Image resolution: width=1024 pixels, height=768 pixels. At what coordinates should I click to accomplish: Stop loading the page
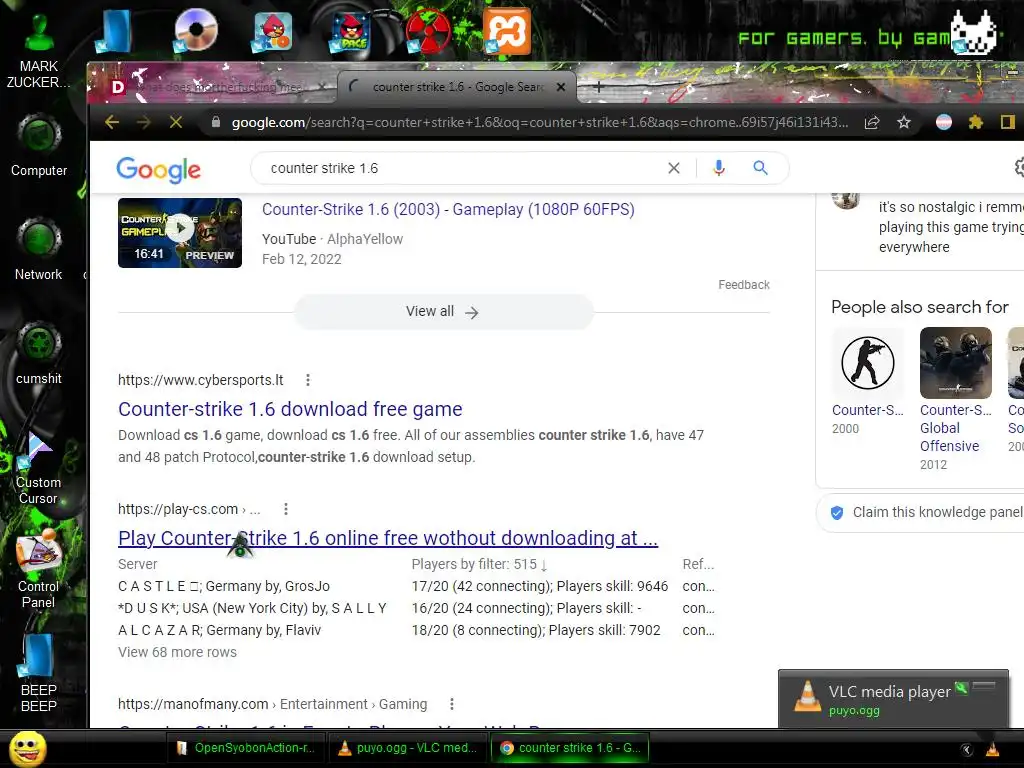point(176,122)
